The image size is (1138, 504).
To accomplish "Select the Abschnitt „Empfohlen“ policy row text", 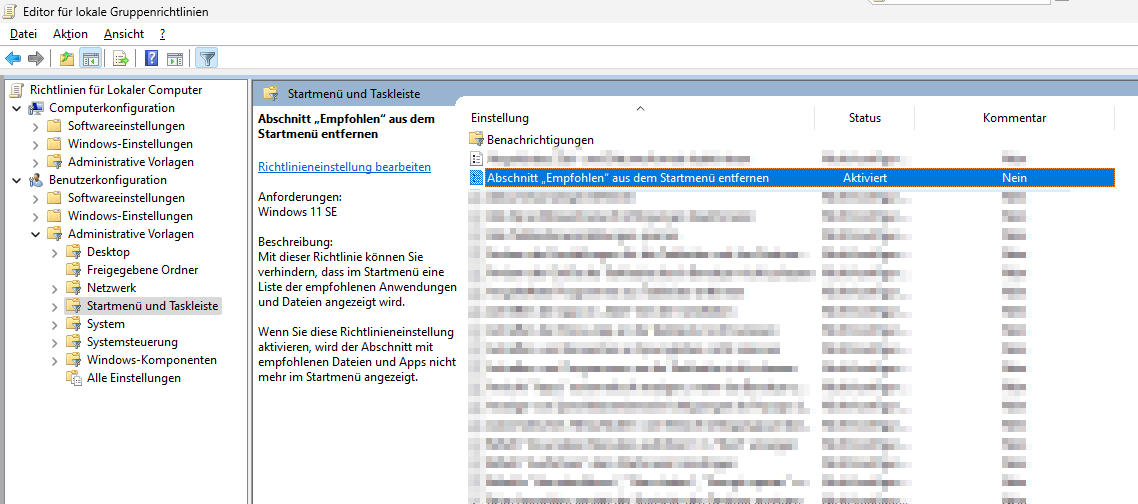I will pyautogui.click(x=628, y=178).
